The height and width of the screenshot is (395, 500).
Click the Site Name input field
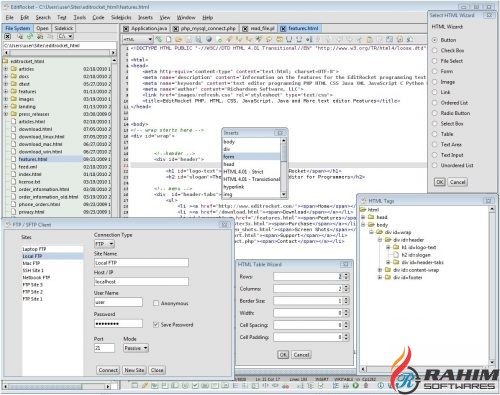pyautogui.click(x=141, y=263)
